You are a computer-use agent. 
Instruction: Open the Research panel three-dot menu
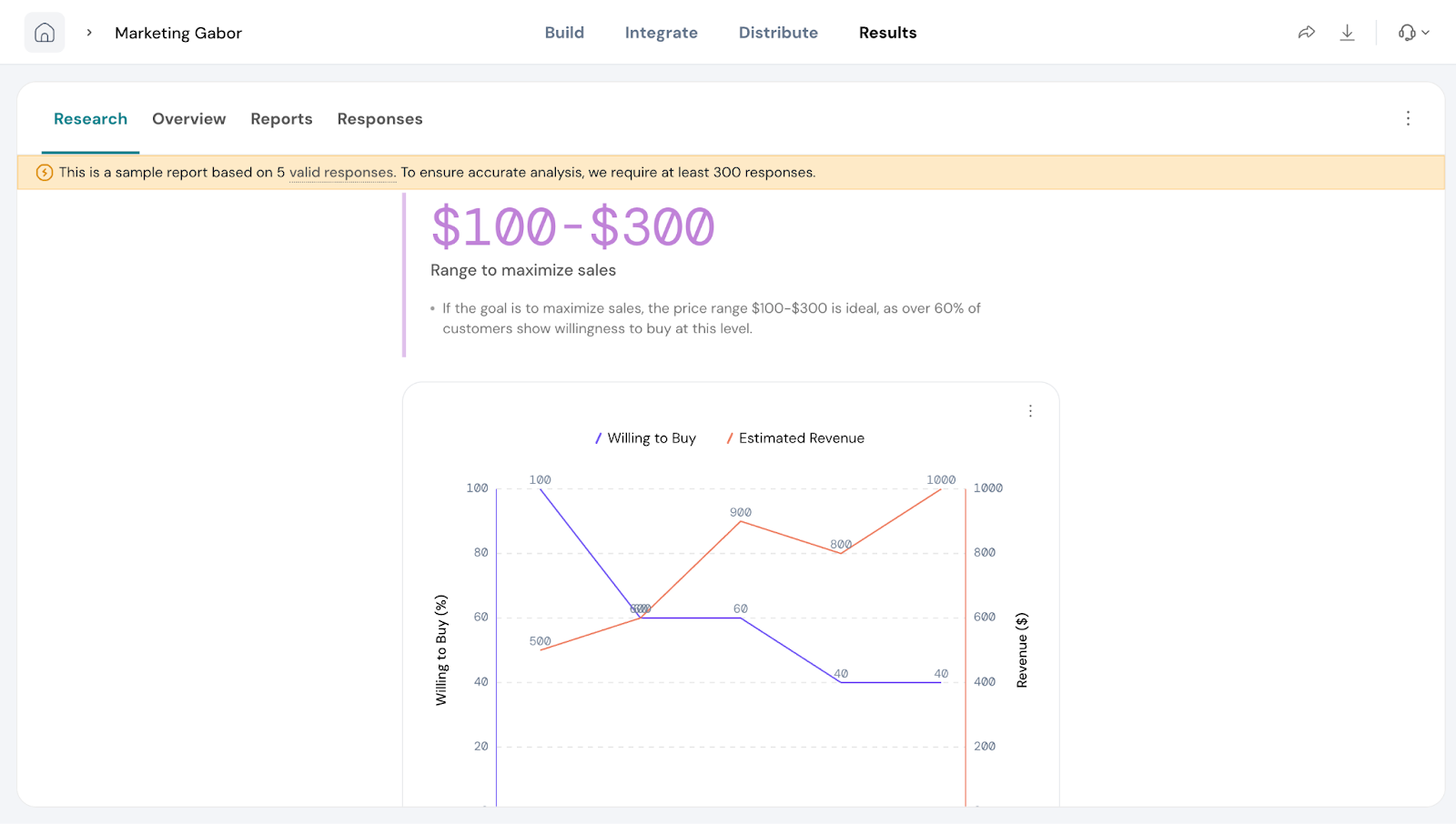coord(1408,118)
